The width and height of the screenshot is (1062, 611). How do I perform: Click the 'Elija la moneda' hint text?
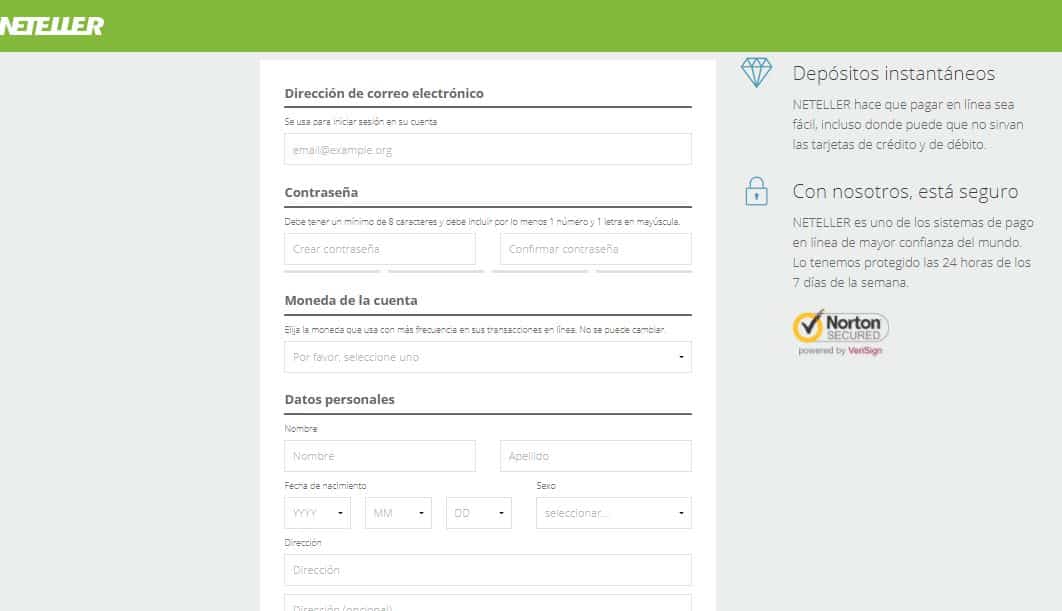474,330
